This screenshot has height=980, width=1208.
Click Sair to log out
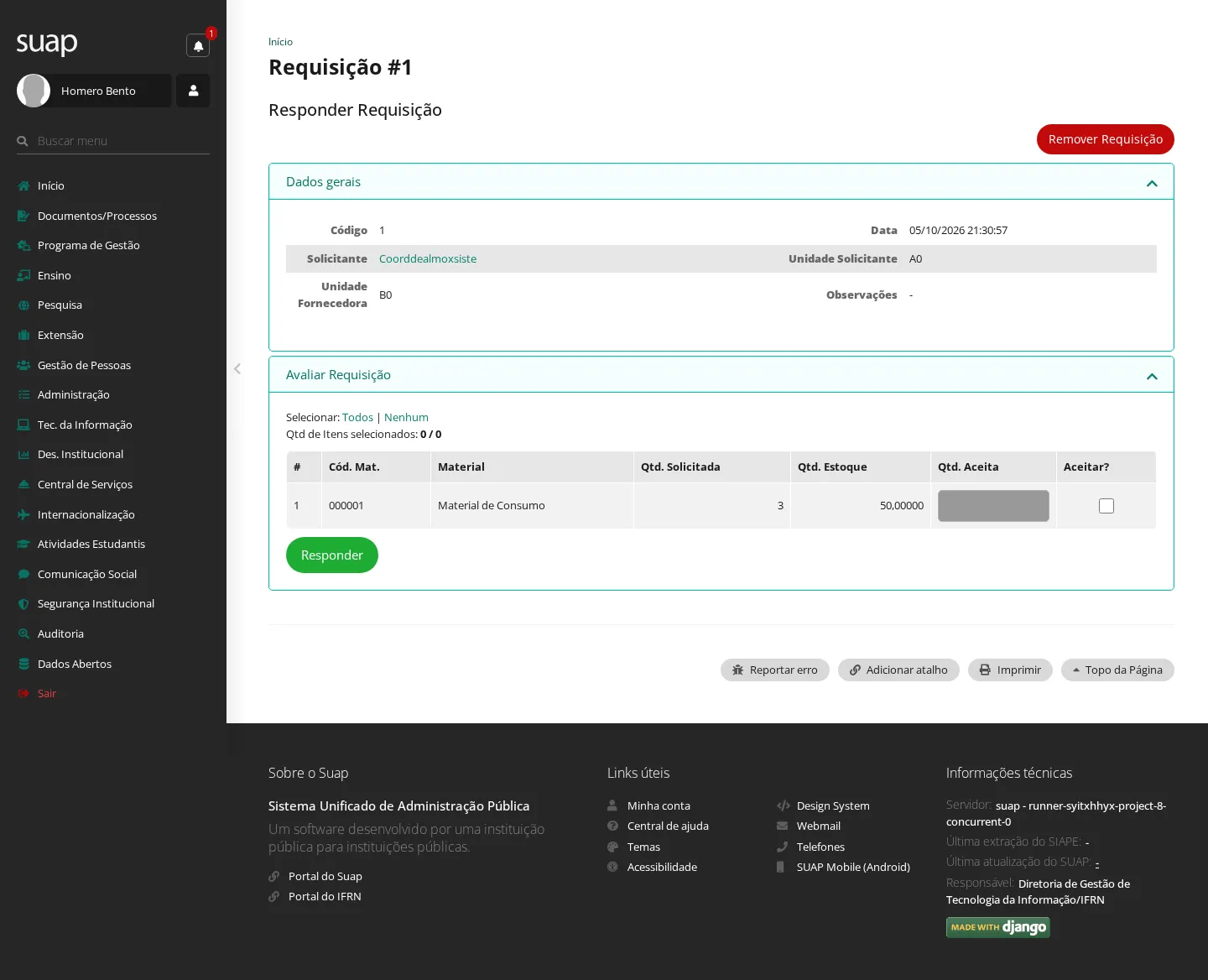[47, 693]
